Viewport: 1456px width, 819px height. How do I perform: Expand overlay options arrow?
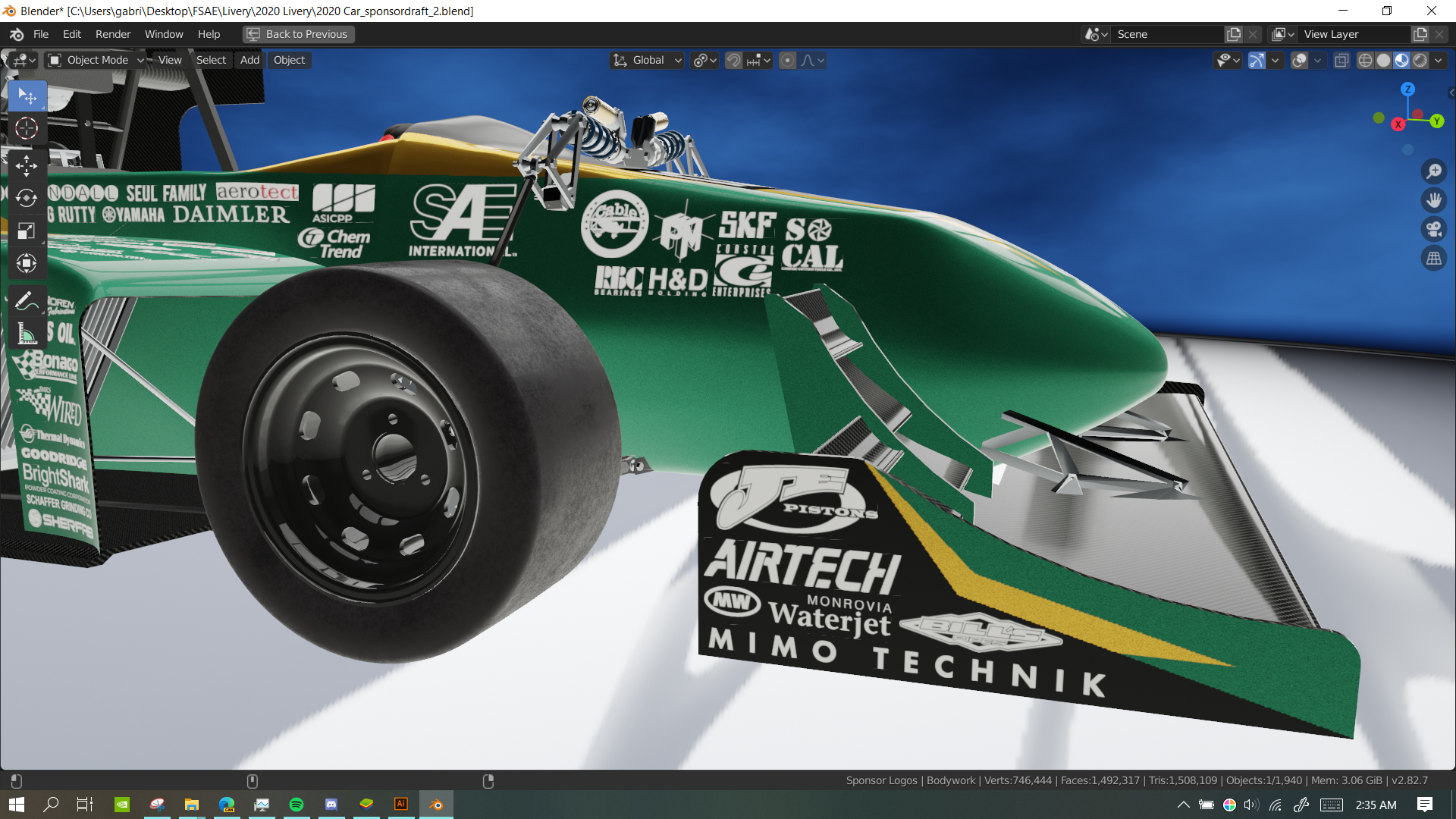point(1318,61)
